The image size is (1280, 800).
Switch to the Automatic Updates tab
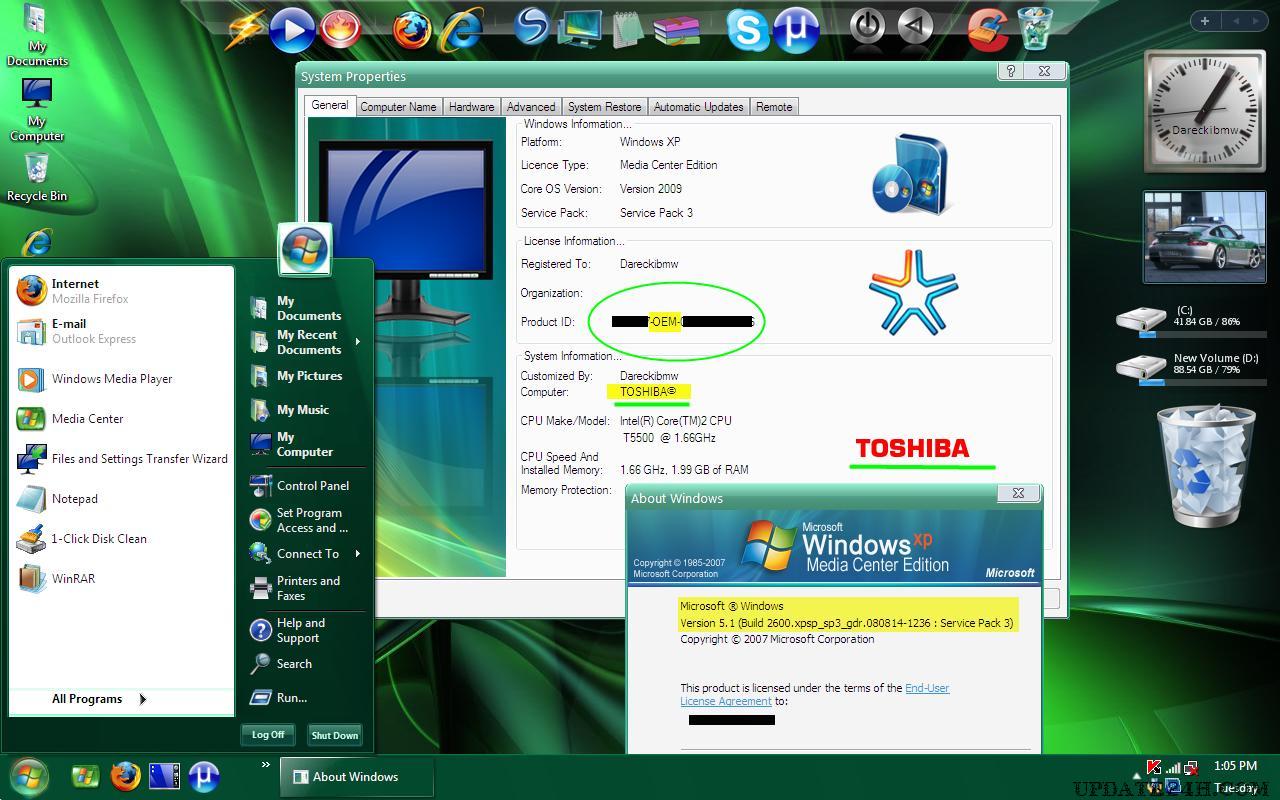(x=698, y=107)
